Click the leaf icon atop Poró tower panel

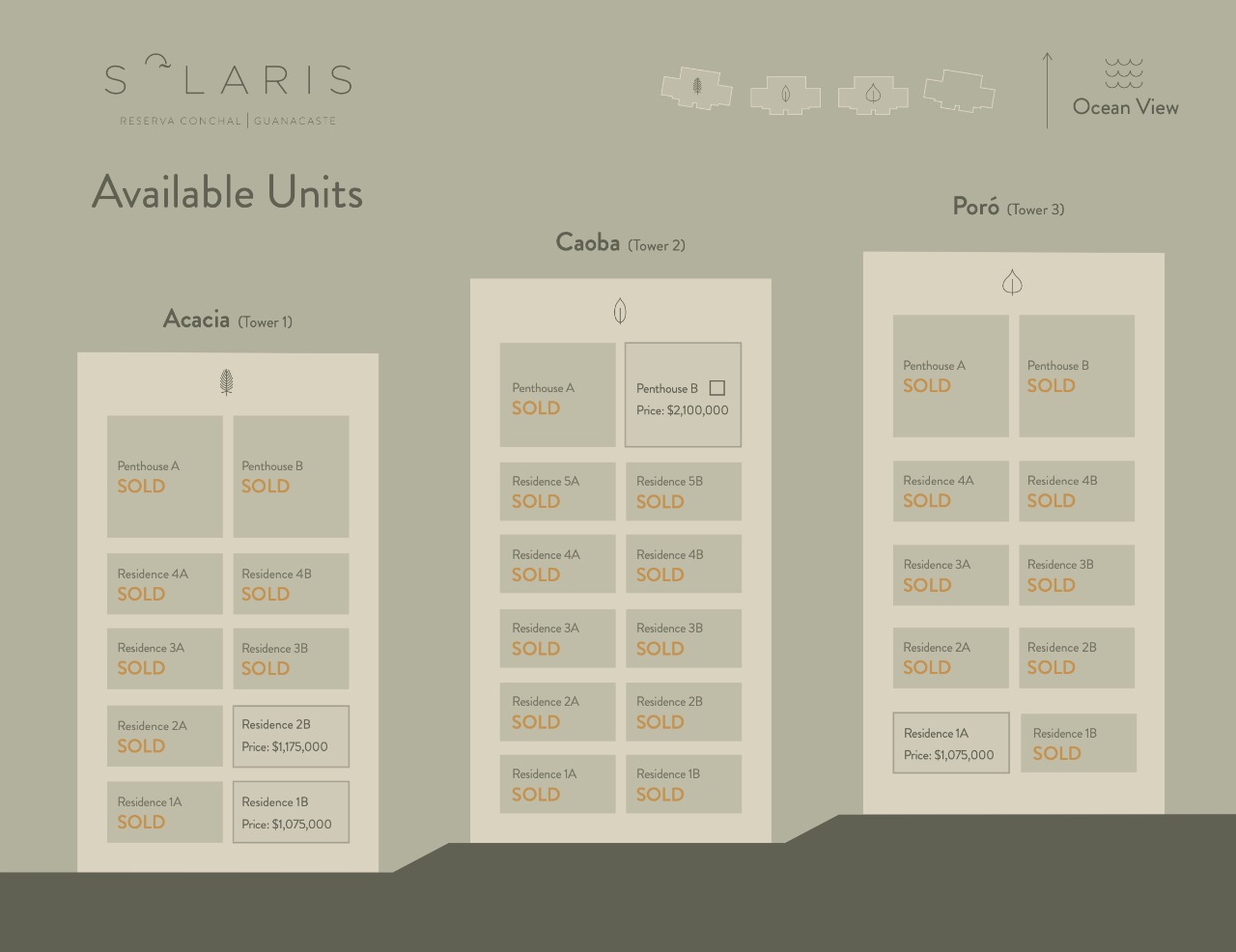pyautogui.click(x=1012, y=283)
